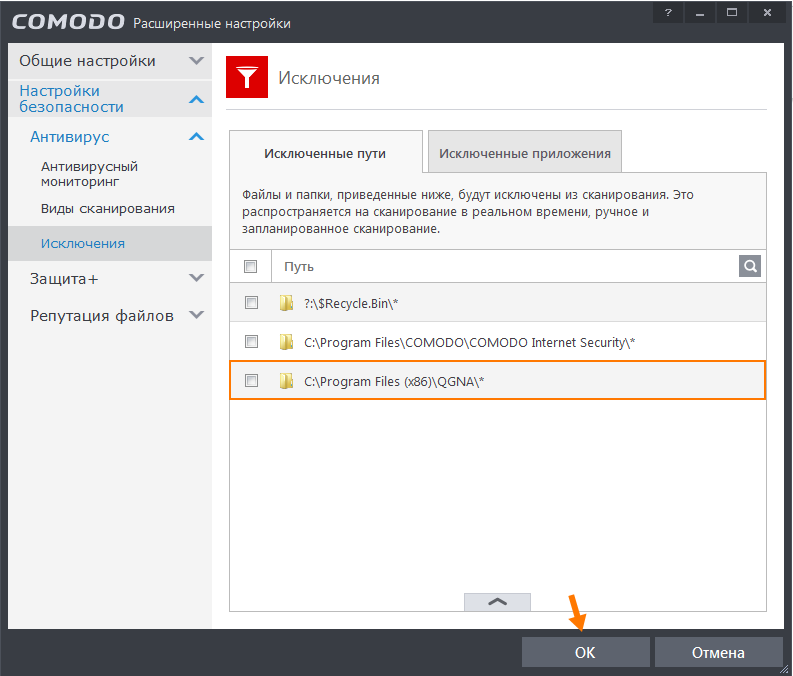
Task: Click the Исключения page heading
Action: coord(329,78)
